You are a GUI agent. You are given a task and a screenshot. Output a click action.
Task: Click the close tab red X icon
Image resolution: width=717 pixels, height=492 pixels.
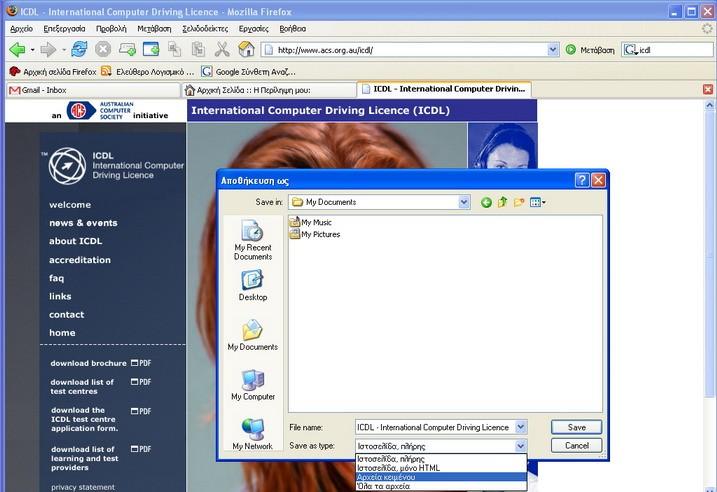(708, 89)
